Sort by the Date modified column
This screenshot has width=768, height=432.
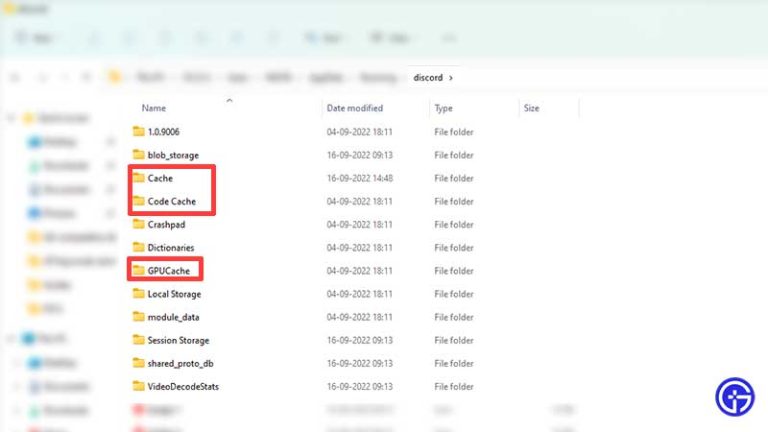point(355,108)
